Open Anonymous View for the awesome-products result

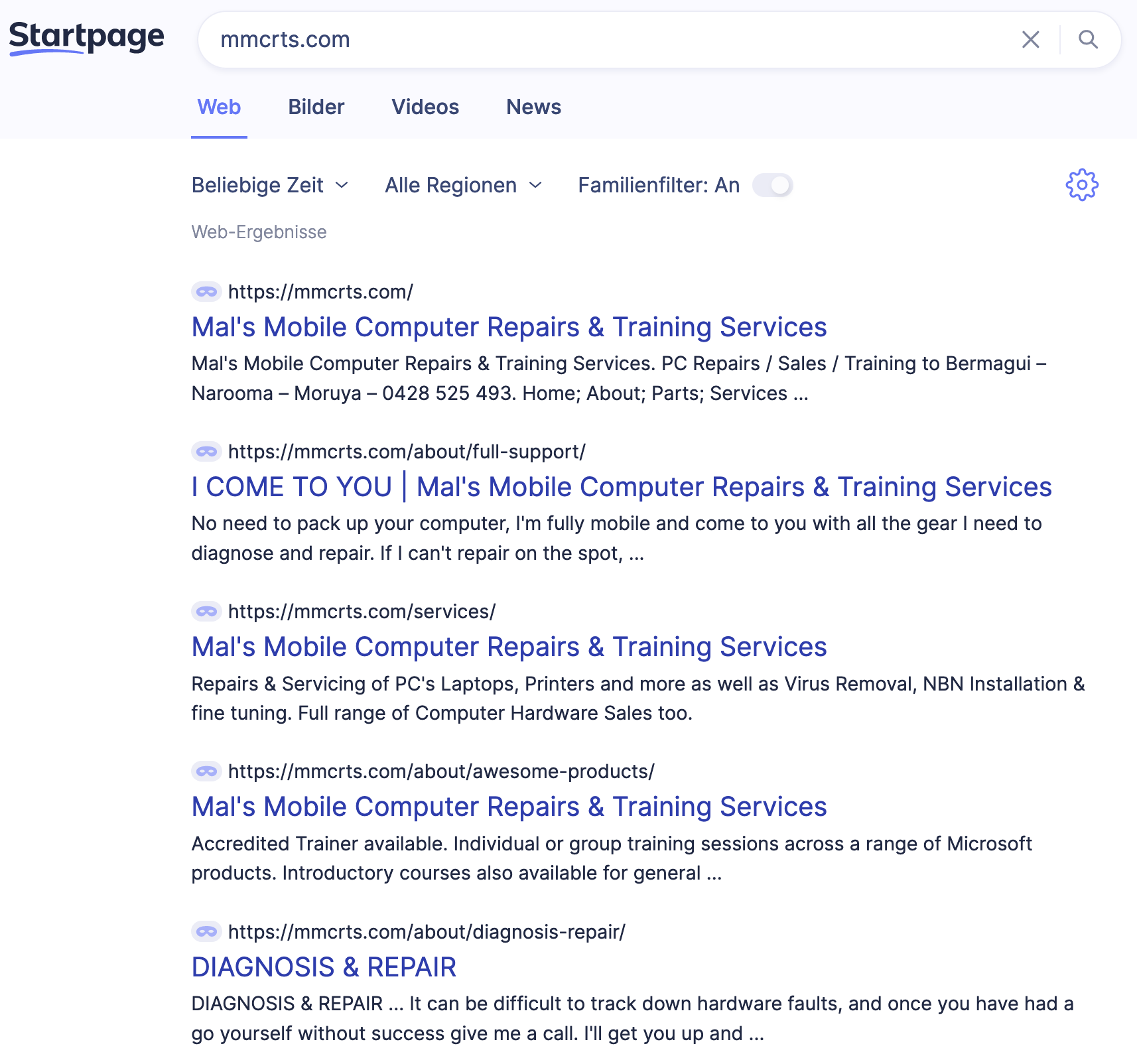tap(206, 771)
